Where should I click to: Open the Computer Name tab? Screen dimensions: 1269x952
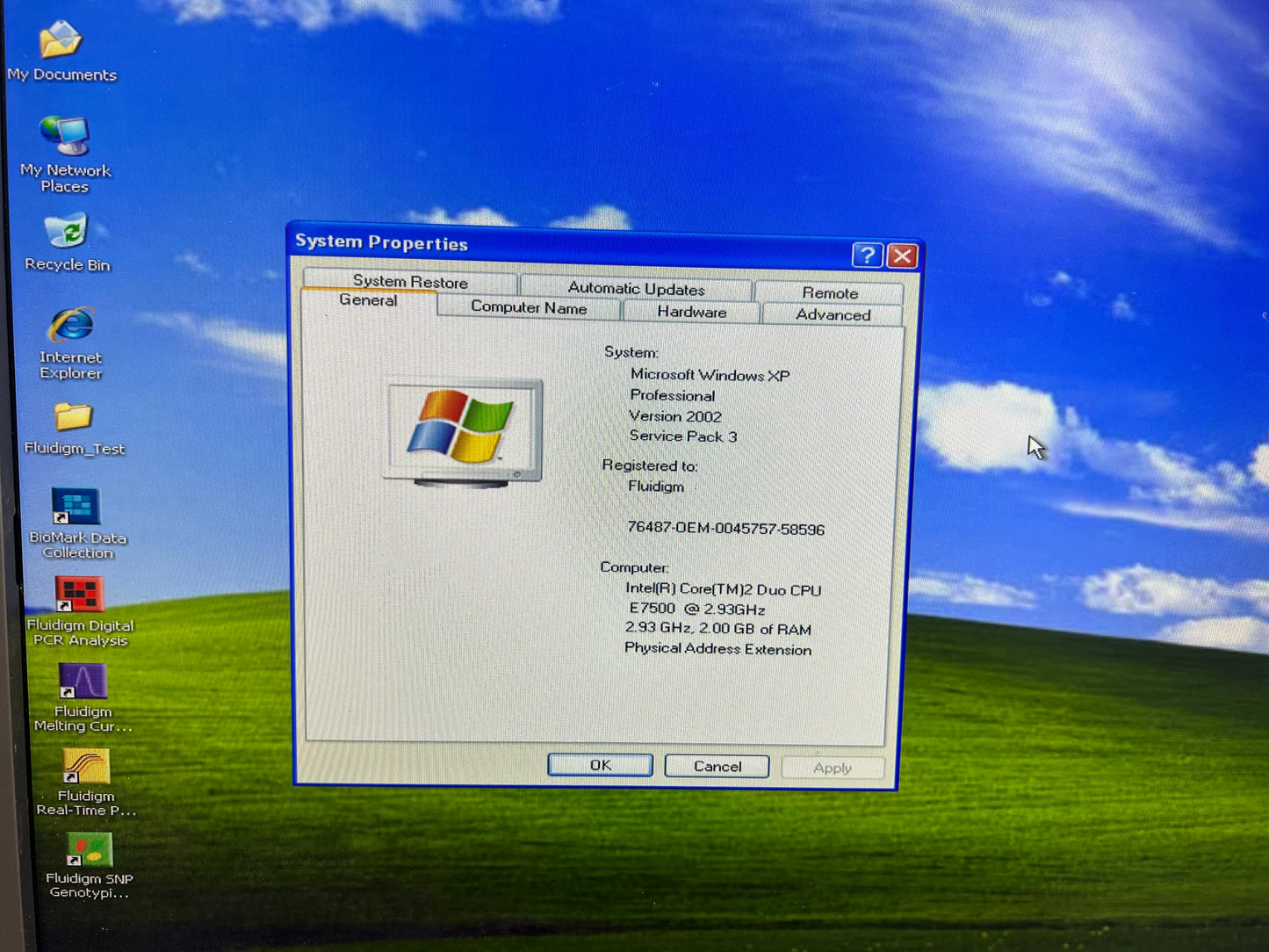tap(529, 307)
